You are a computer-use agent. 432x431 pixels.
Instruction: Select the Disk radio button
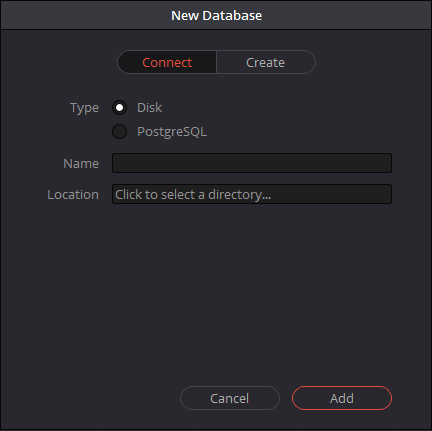(x=119, y=108)
